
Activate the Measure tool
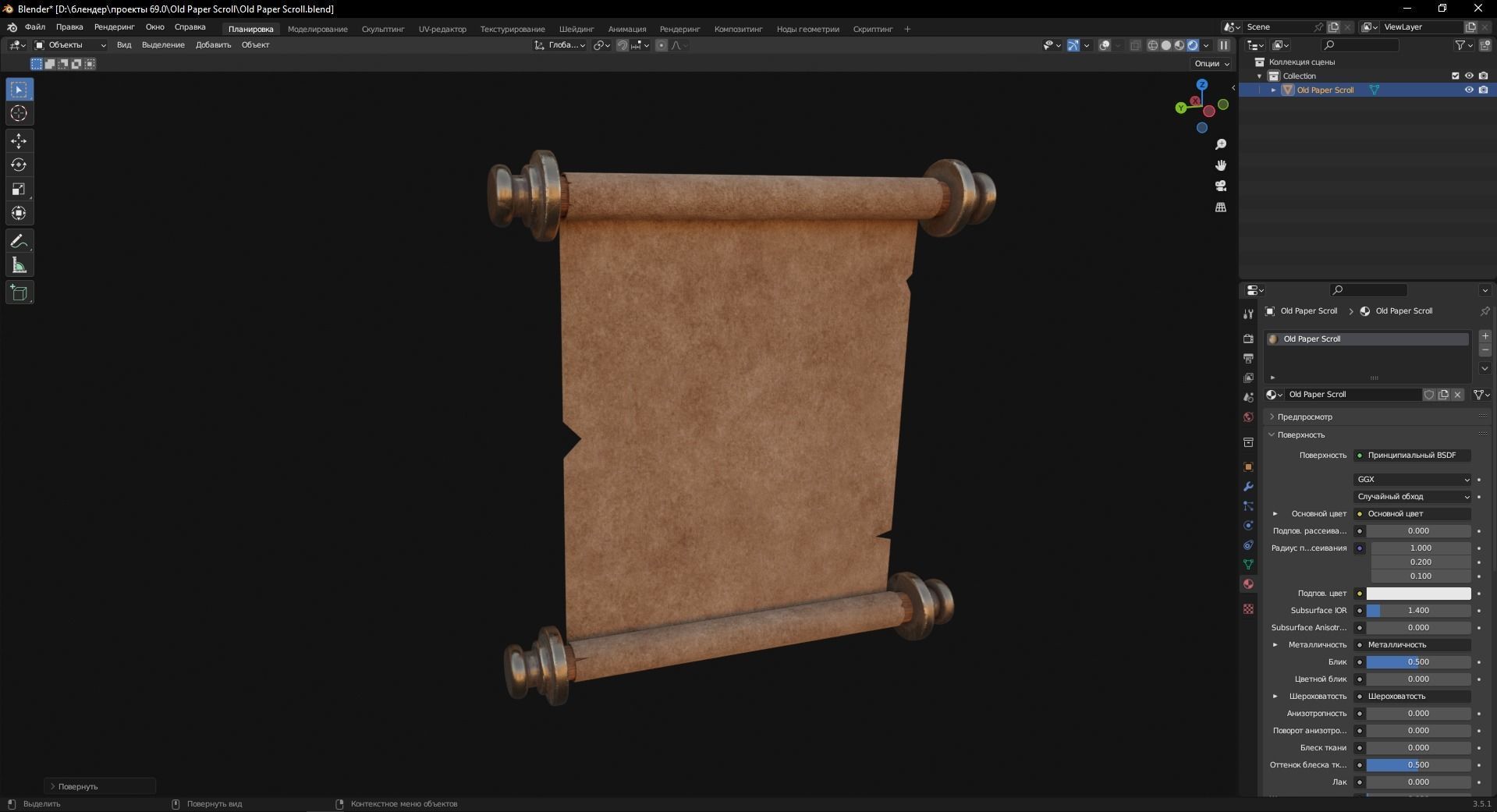(19, 265)
